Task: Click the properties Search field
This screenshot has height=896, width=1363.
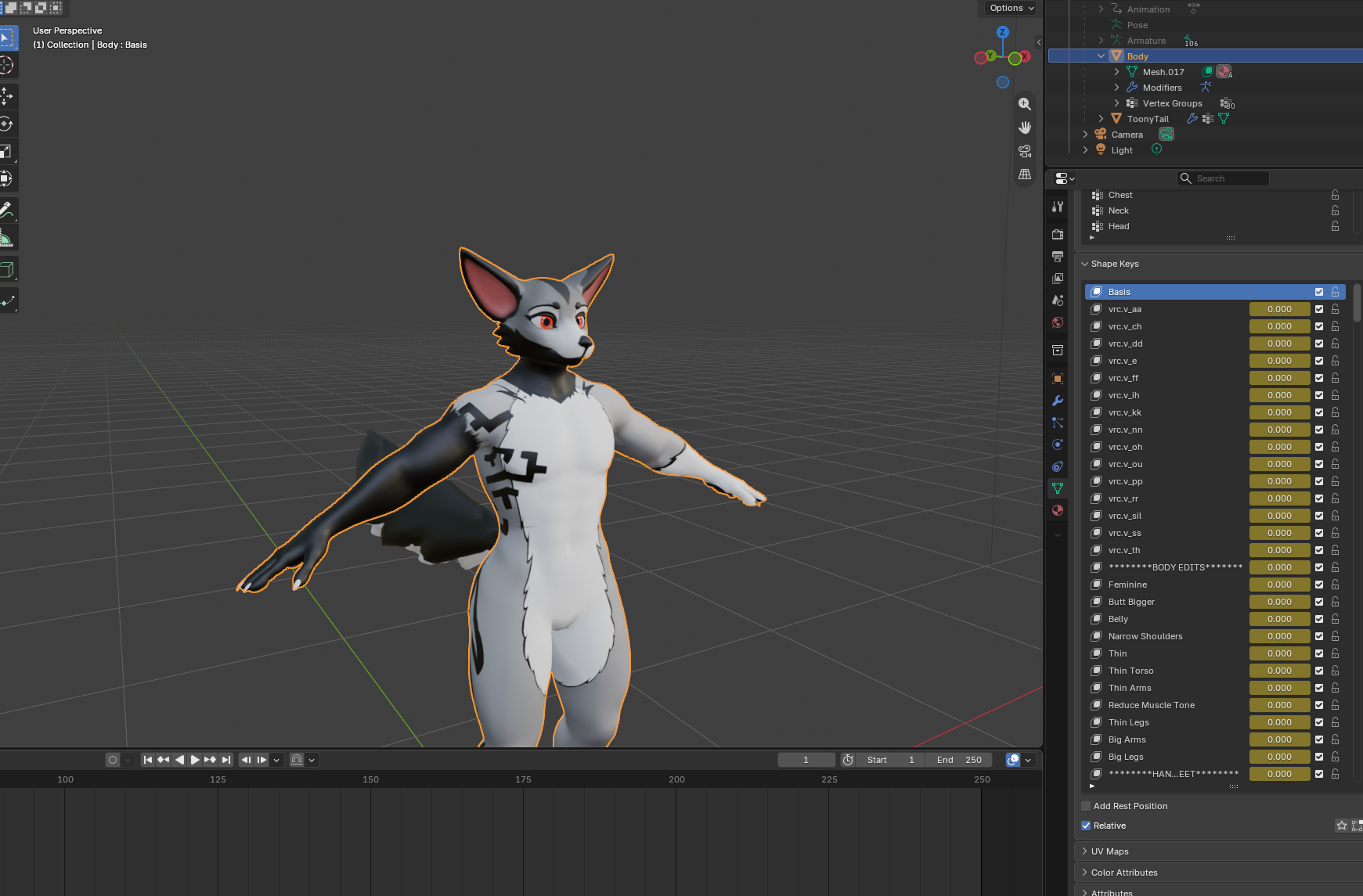Action: [x=1223, y=178]
